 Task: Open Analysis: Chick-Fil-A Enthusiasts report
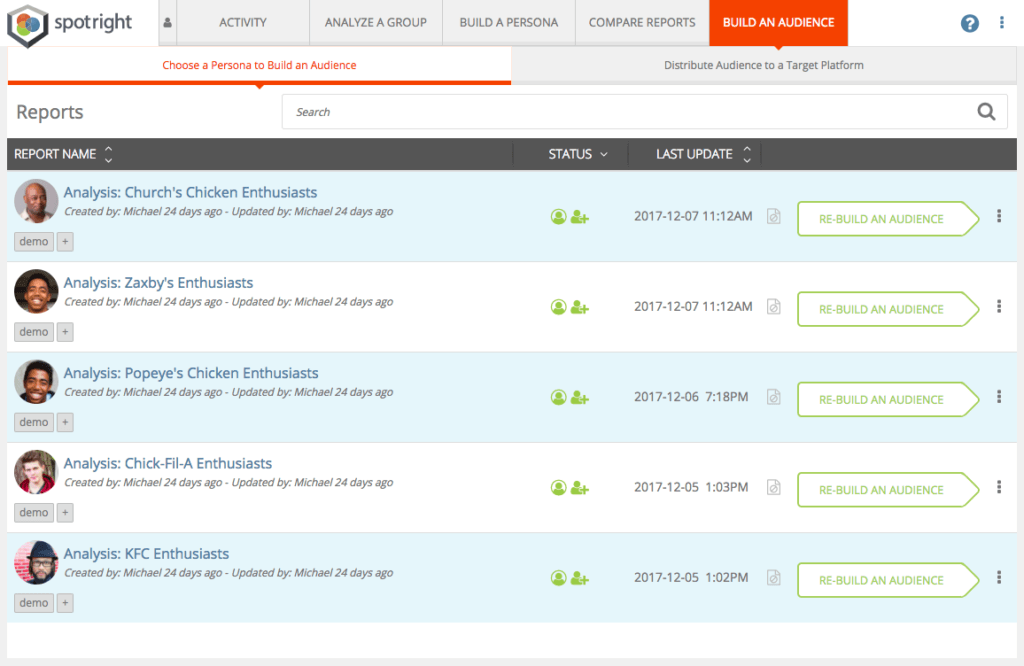[167, 464]
